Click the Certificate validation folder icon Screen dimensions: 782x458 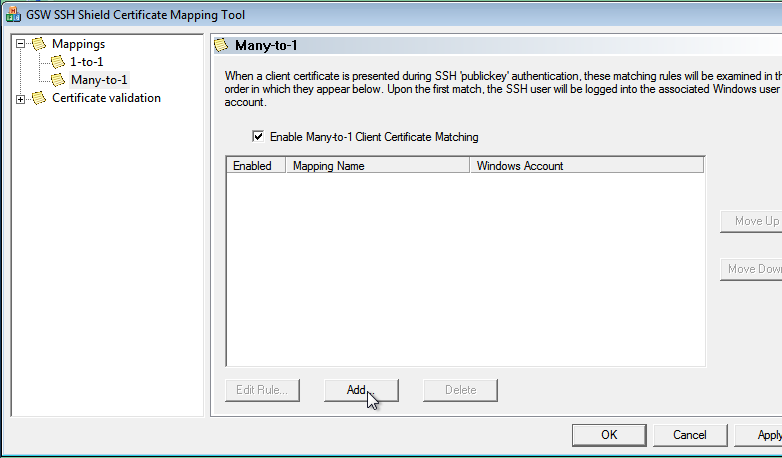pos(38,98)
